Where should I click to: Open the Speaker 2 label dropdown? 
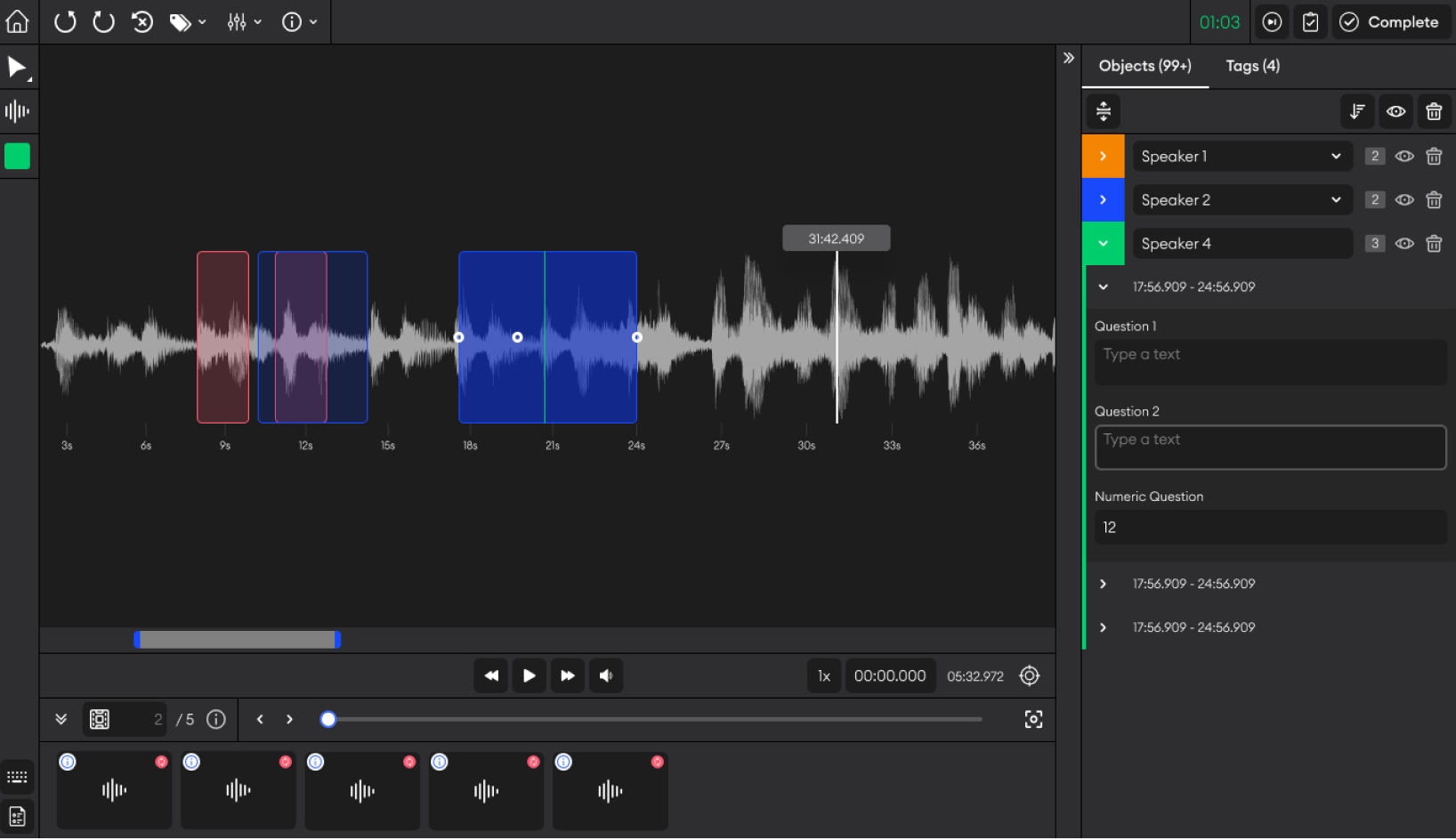1333,199
